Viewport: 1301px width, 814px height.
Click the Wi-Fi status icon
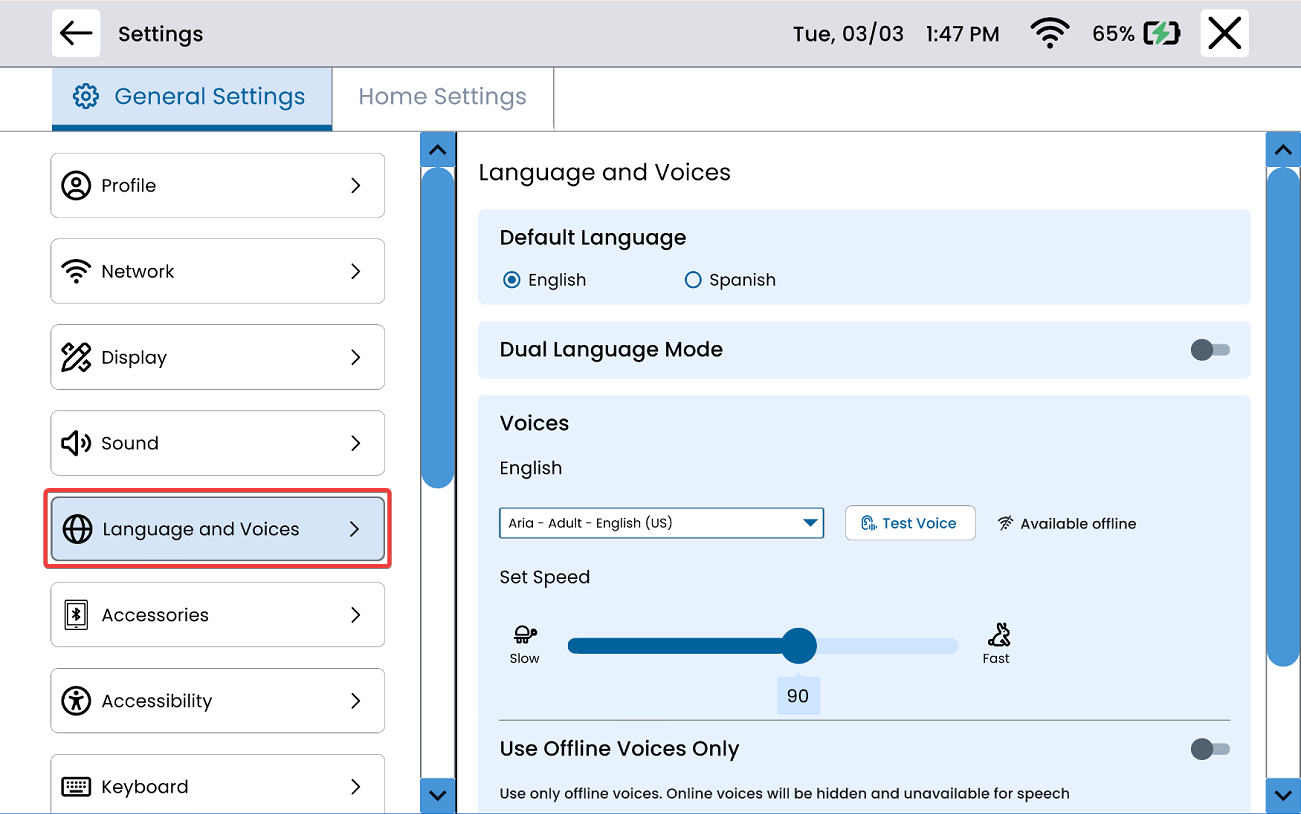[x=1049, y=34]
